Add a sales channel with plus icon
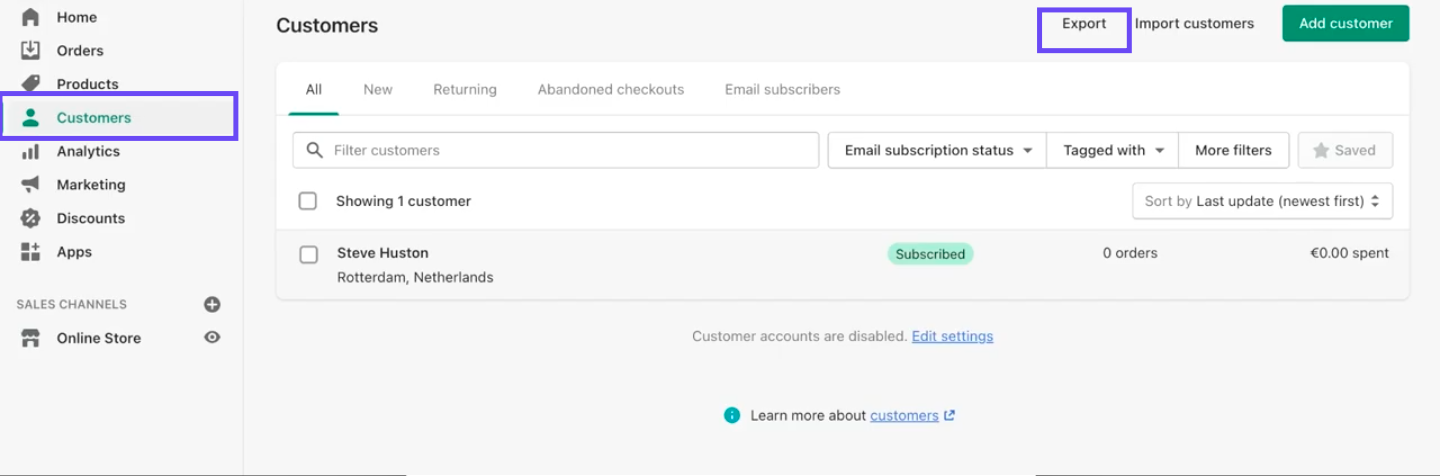The height and width of the screenshot is (476, 1440). [x=212, y=304]
